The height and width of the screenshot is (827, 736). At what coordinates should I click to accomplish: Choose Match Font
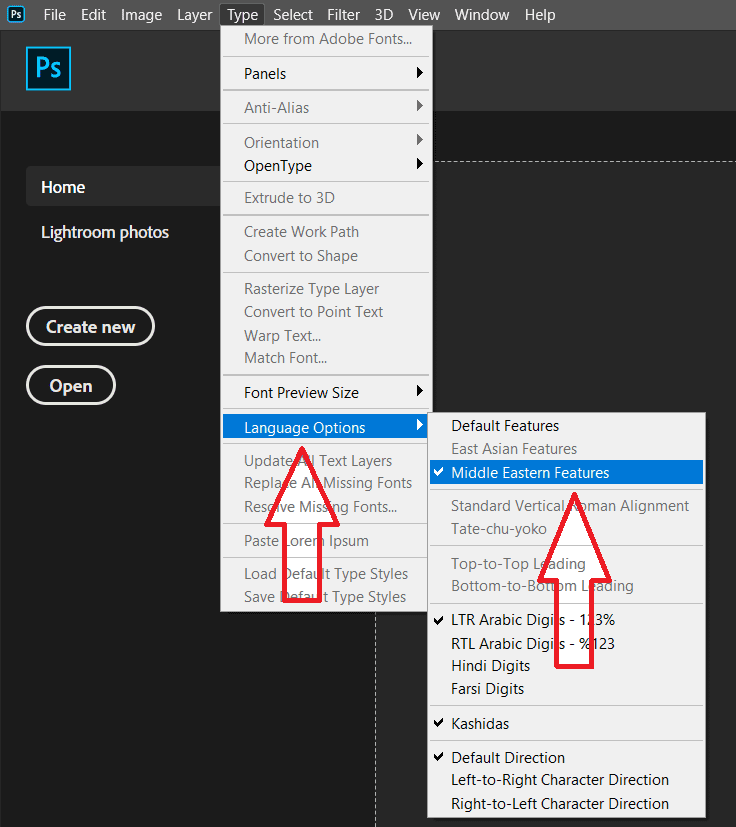[x=326, y=358]
